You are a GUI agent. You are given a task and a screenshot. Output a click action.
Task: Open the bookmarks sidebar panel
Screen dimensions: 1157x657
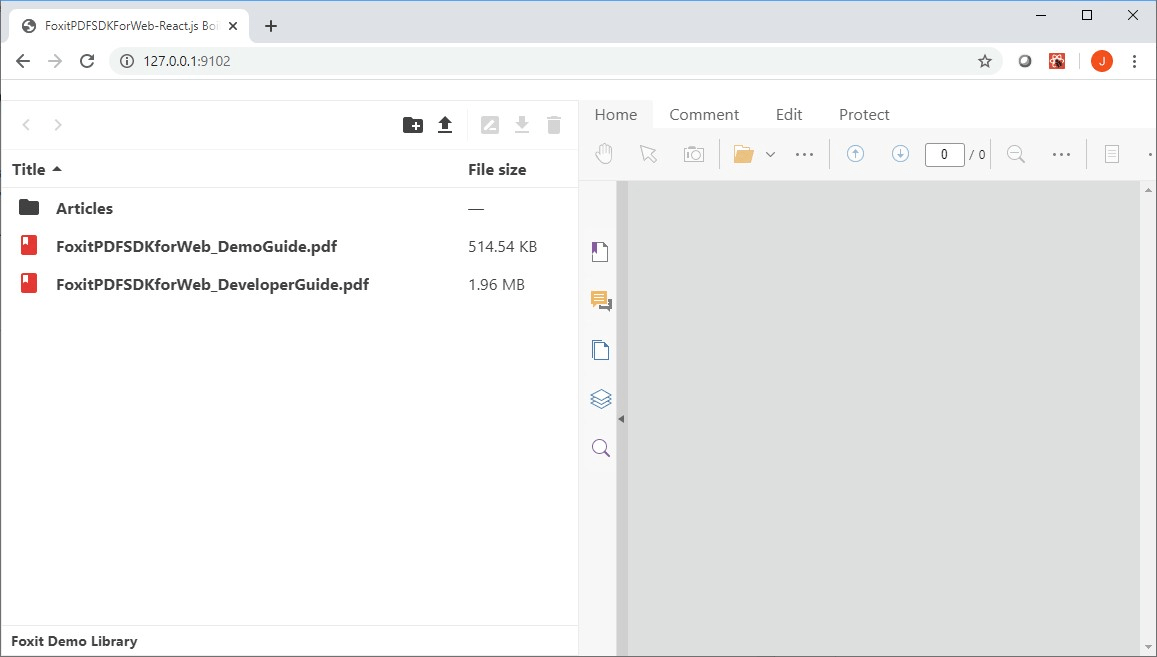click(x=601, y=252)
